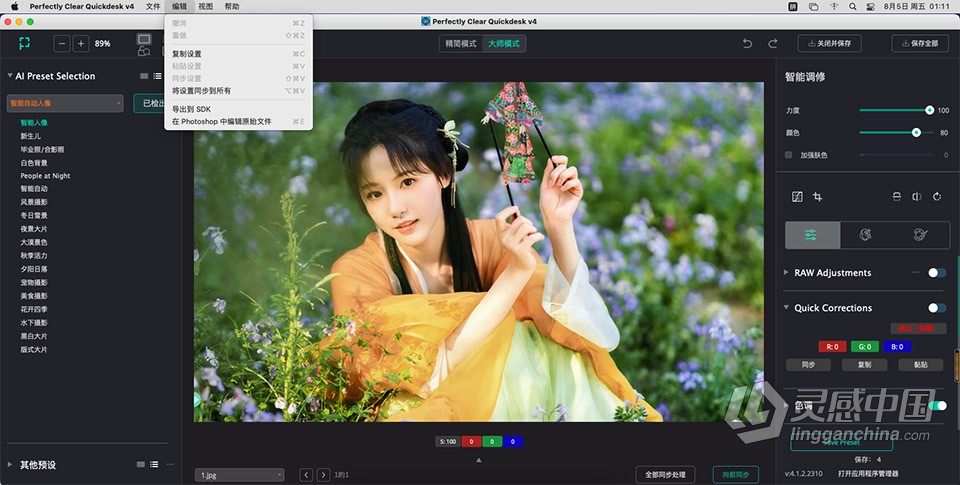
Task: Open macOS Spotlight search icon
Action: pyautogui.click(x=852, y=6)
